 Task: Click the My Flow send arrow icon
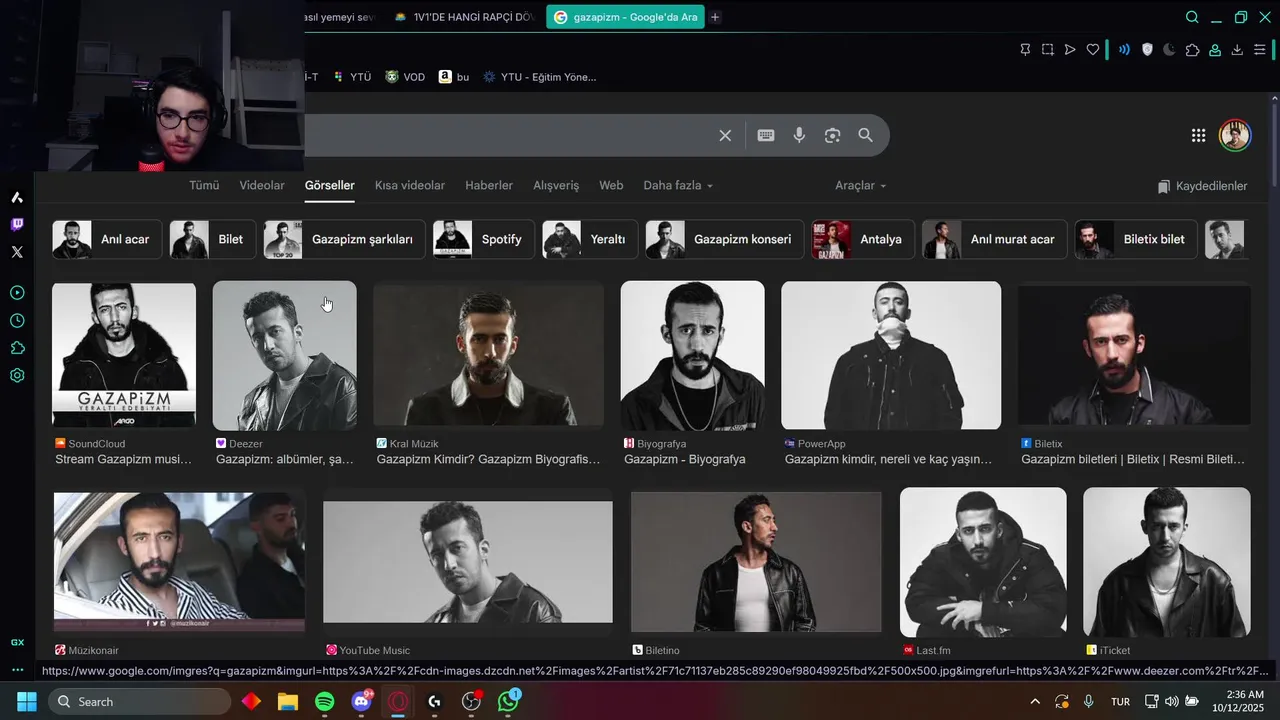pos(1070,49)
